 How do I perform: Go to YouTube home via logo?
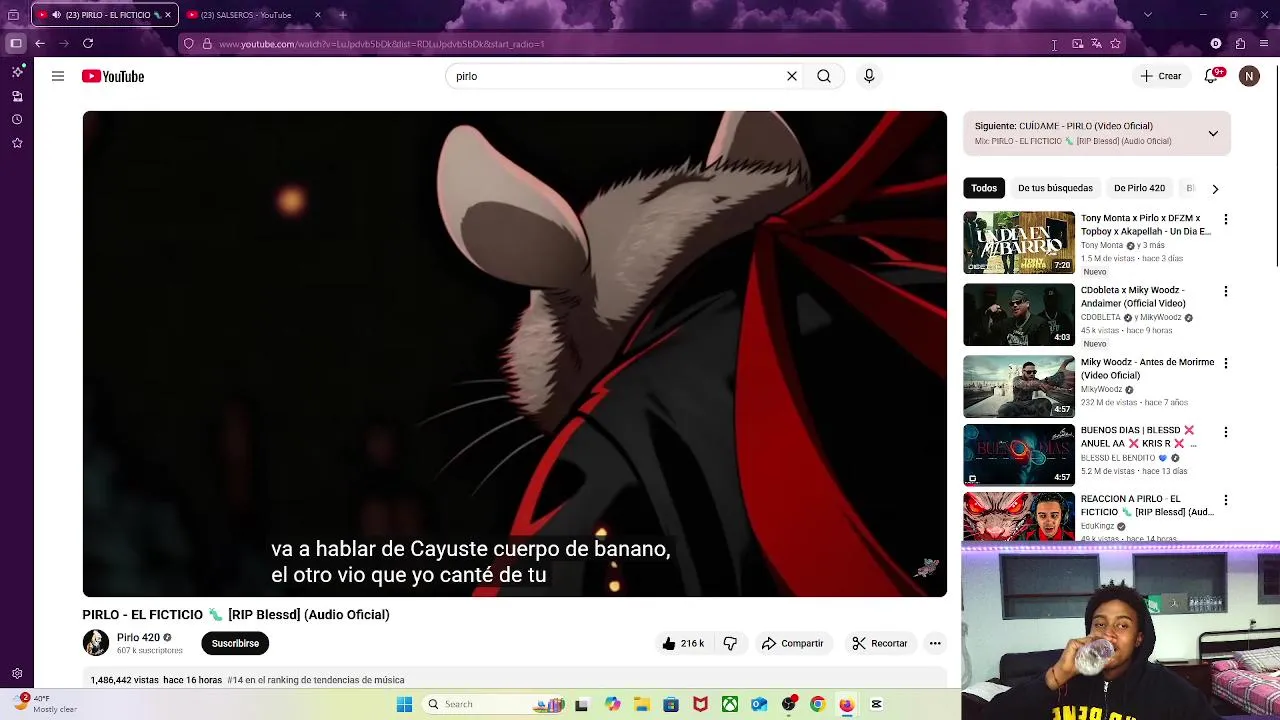pos(113,76)
